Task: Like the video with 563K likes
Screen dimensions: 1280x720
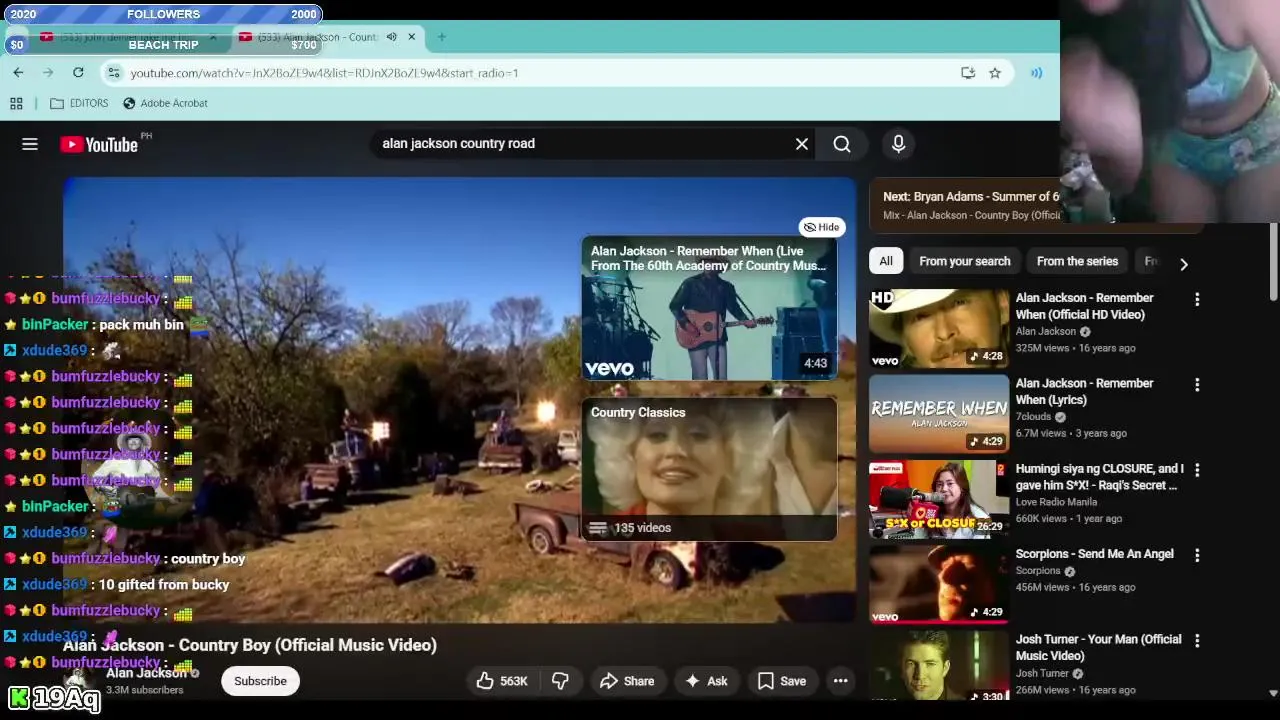Action: [502, 681]
